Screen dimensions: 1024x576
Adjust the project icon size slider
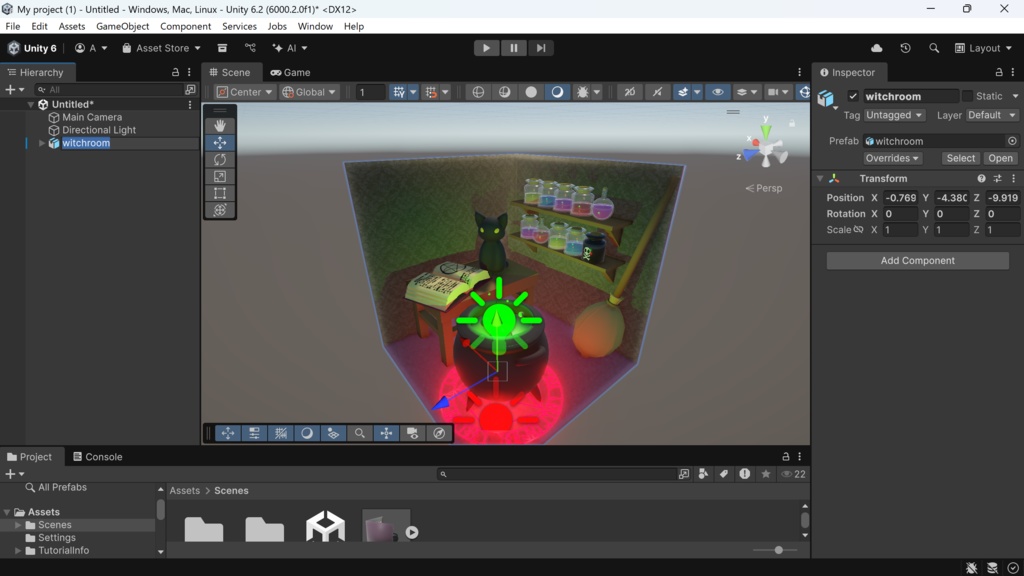[778, 550]
